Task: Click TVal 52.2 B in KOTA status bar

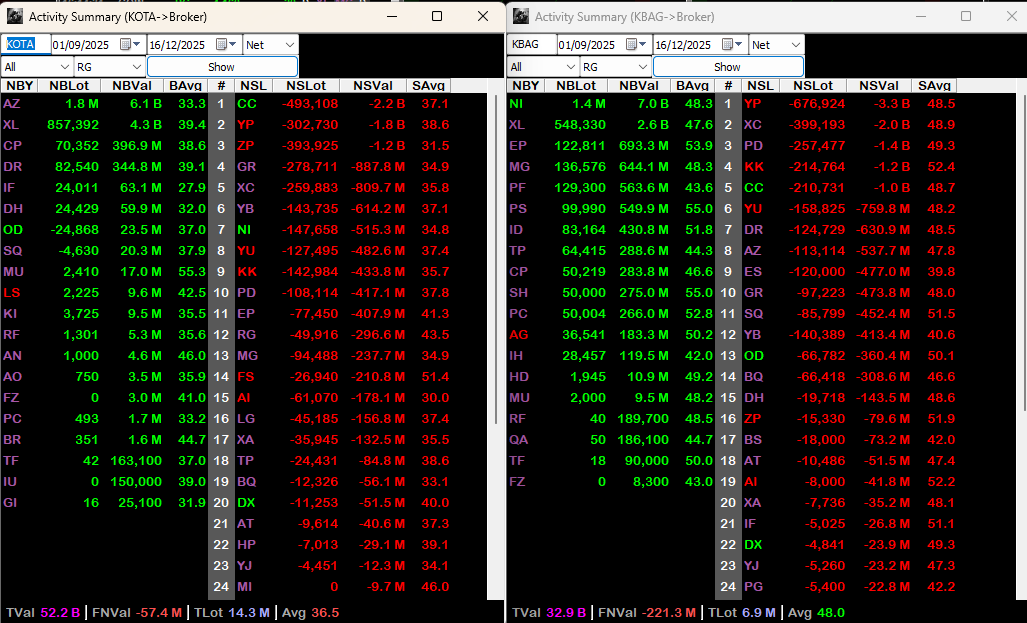Action: [x=43, y=613]
